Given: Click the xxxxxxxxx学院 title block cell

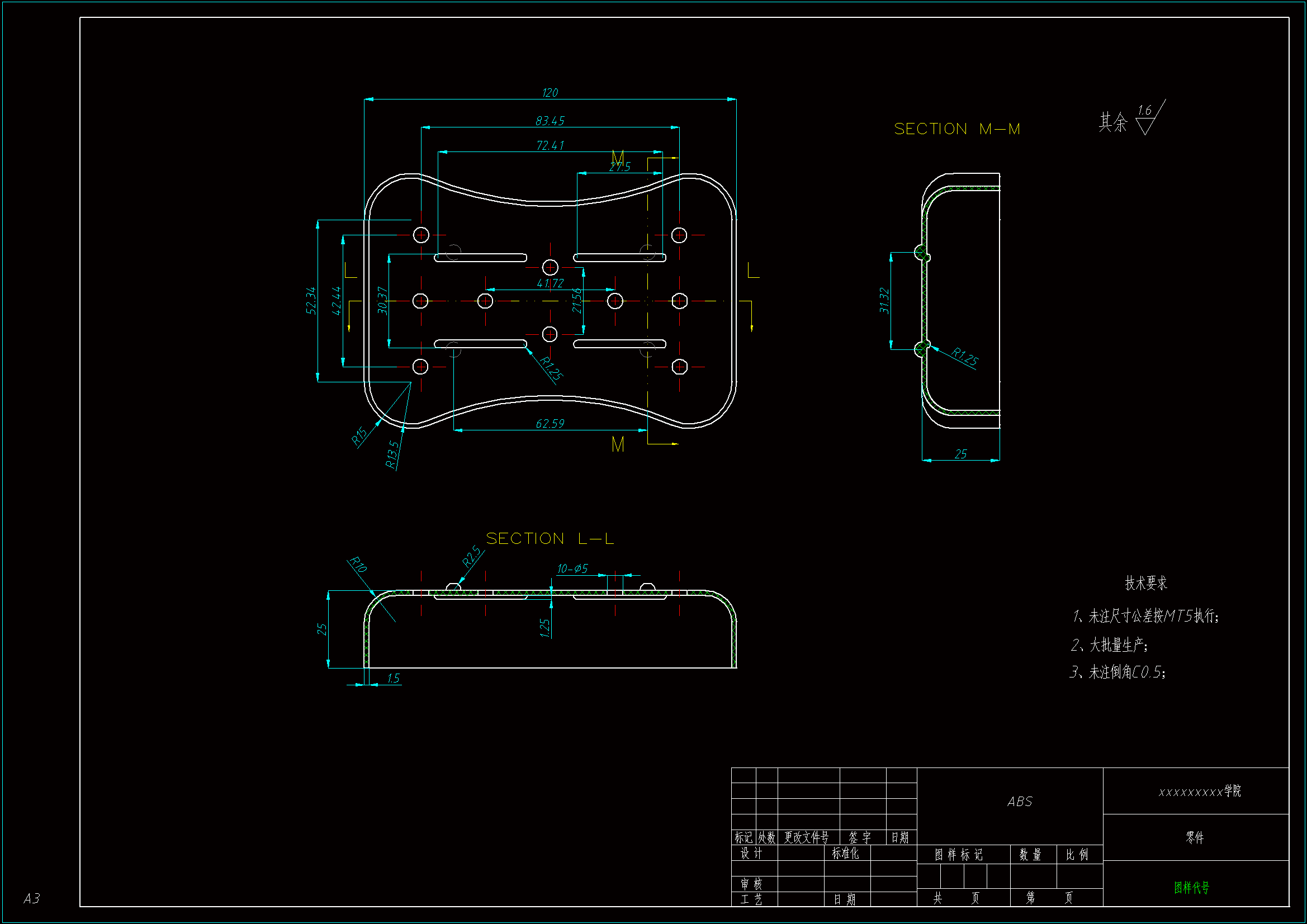Looking at the screenshot, I should 1199,792.
